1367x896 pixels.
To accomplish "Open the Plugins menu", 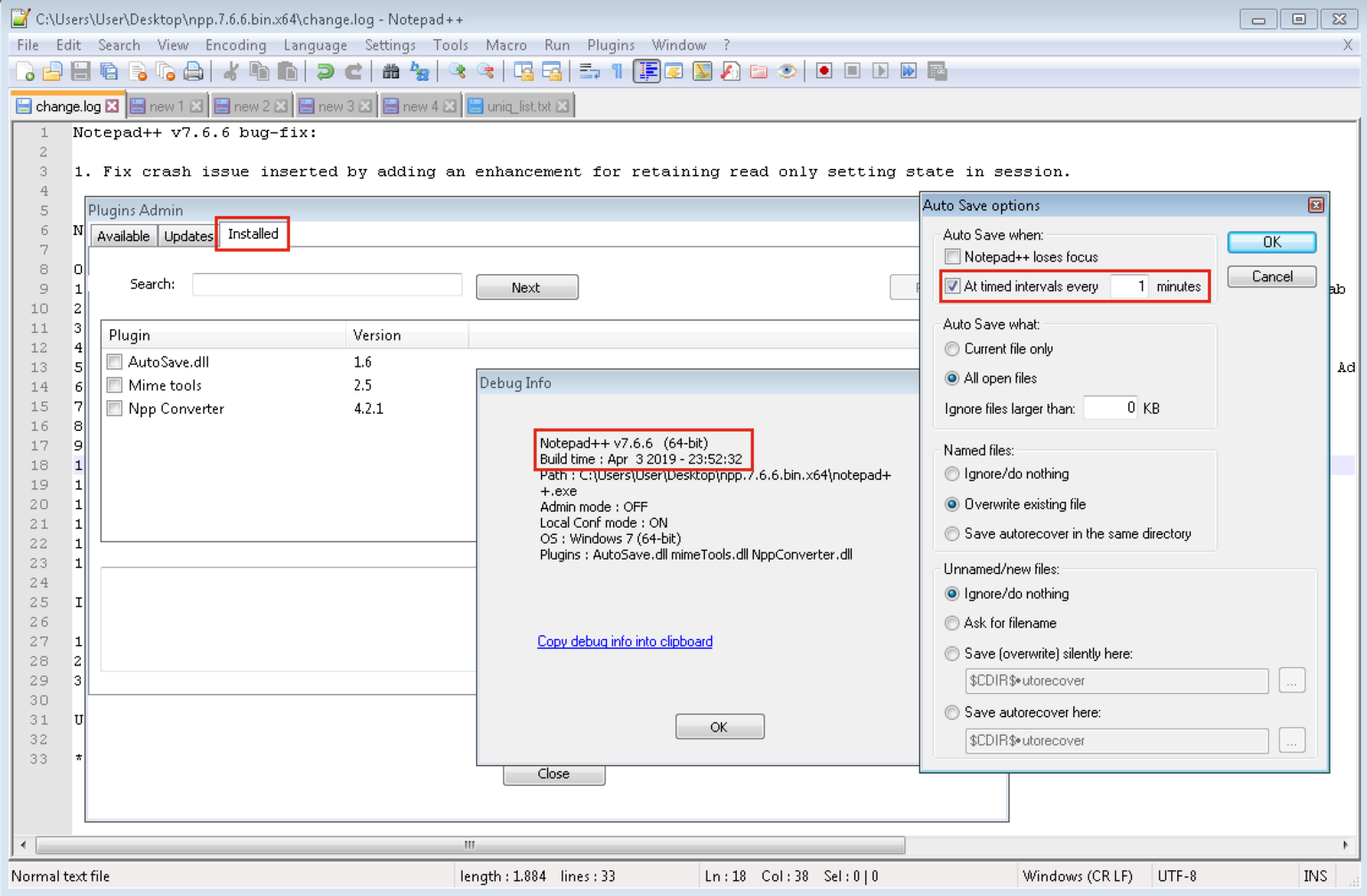I will point(611,45).
